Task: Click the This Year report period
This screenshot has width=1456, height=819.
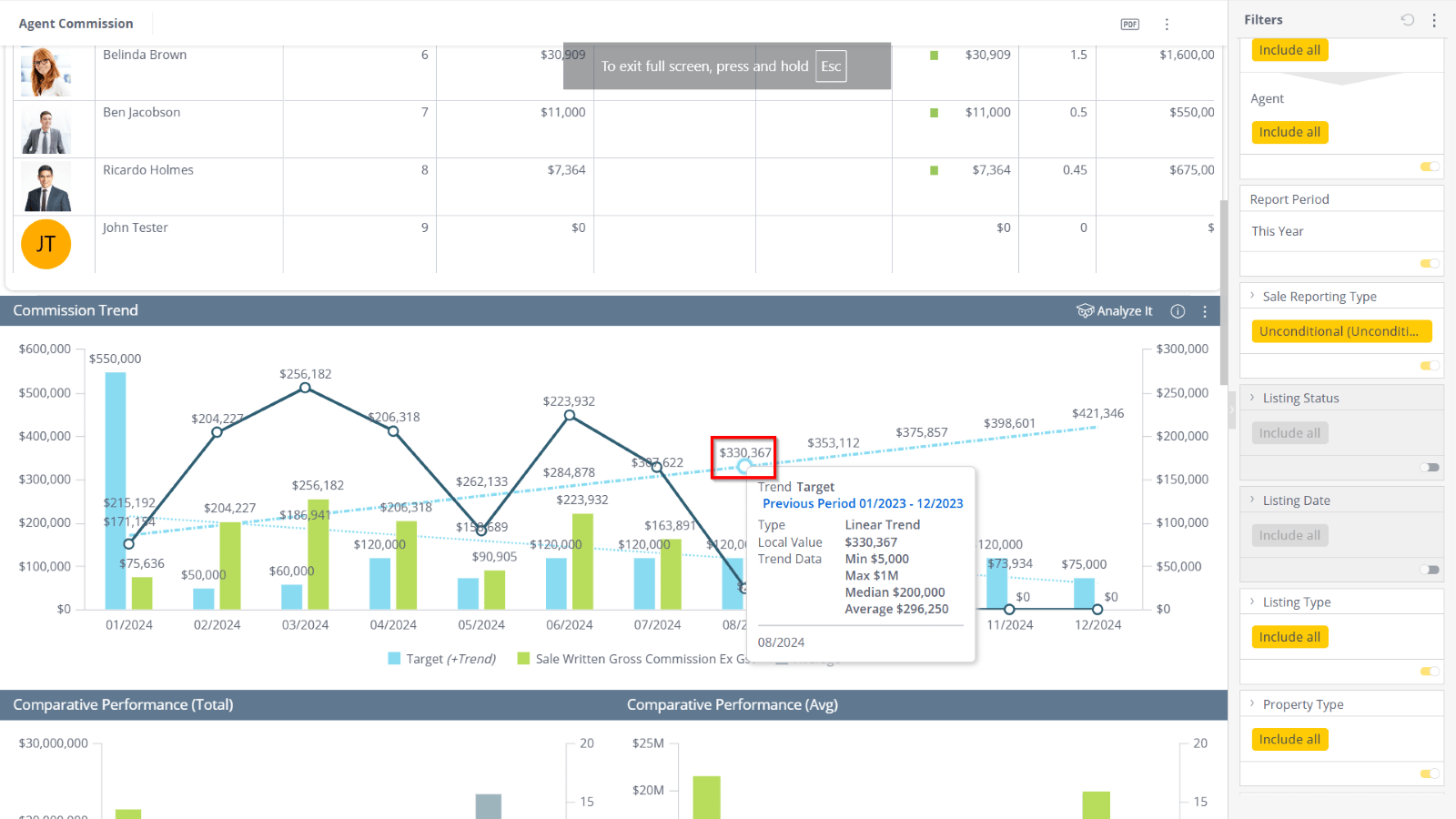Action: point(1278,231)
